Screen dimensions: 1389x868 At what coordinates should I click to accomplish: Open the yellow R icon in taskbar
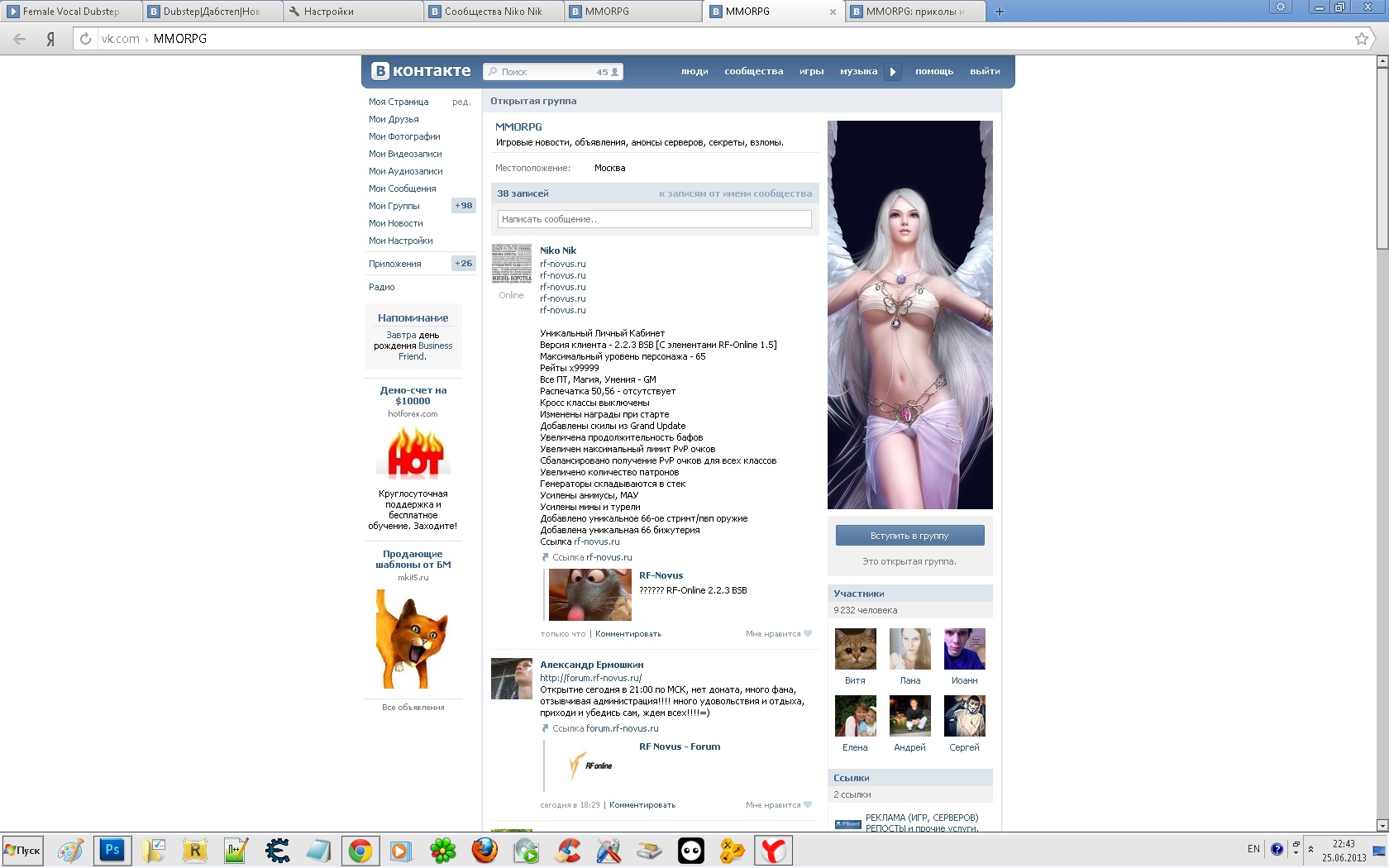coord(194,850)
